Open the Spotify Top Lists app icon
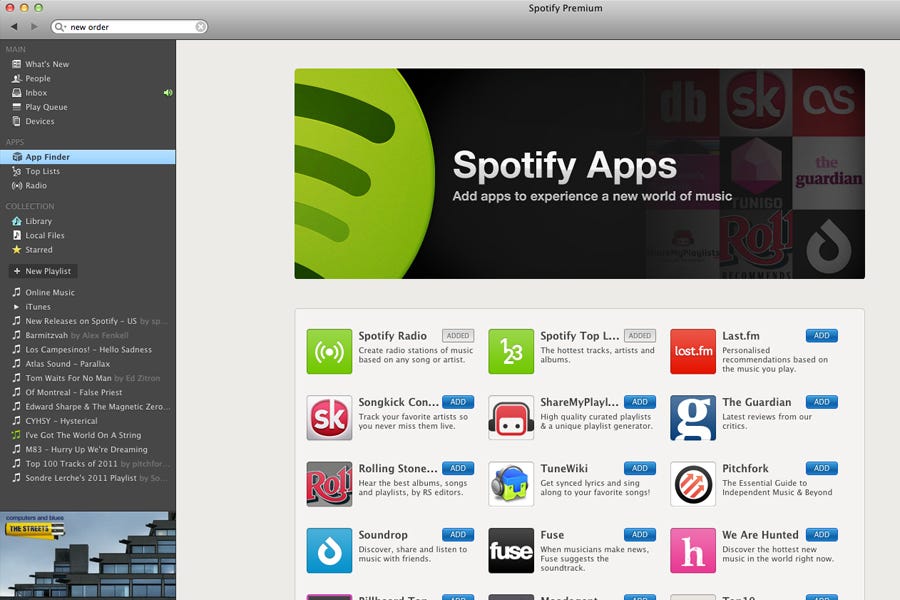The image size is (900, 600). click(511, 351)
